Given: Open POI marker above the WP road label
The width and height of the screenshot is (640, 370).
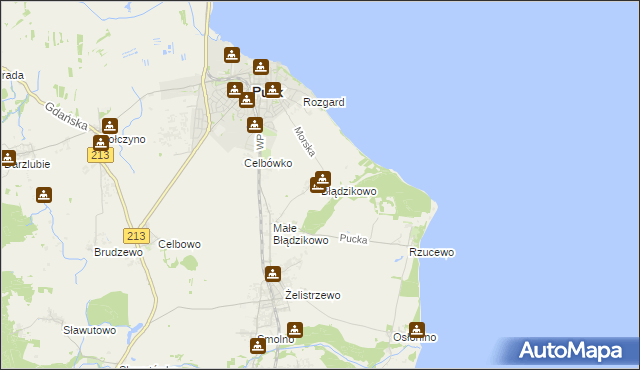Looking at the screenshot, I should coord(255,125).
